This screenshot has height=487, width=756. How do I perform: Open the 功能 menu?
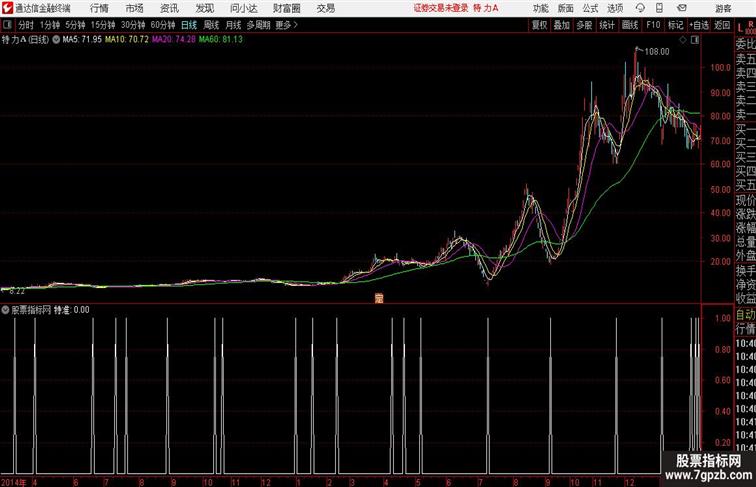pyautogui.click(x=540, y=8)
